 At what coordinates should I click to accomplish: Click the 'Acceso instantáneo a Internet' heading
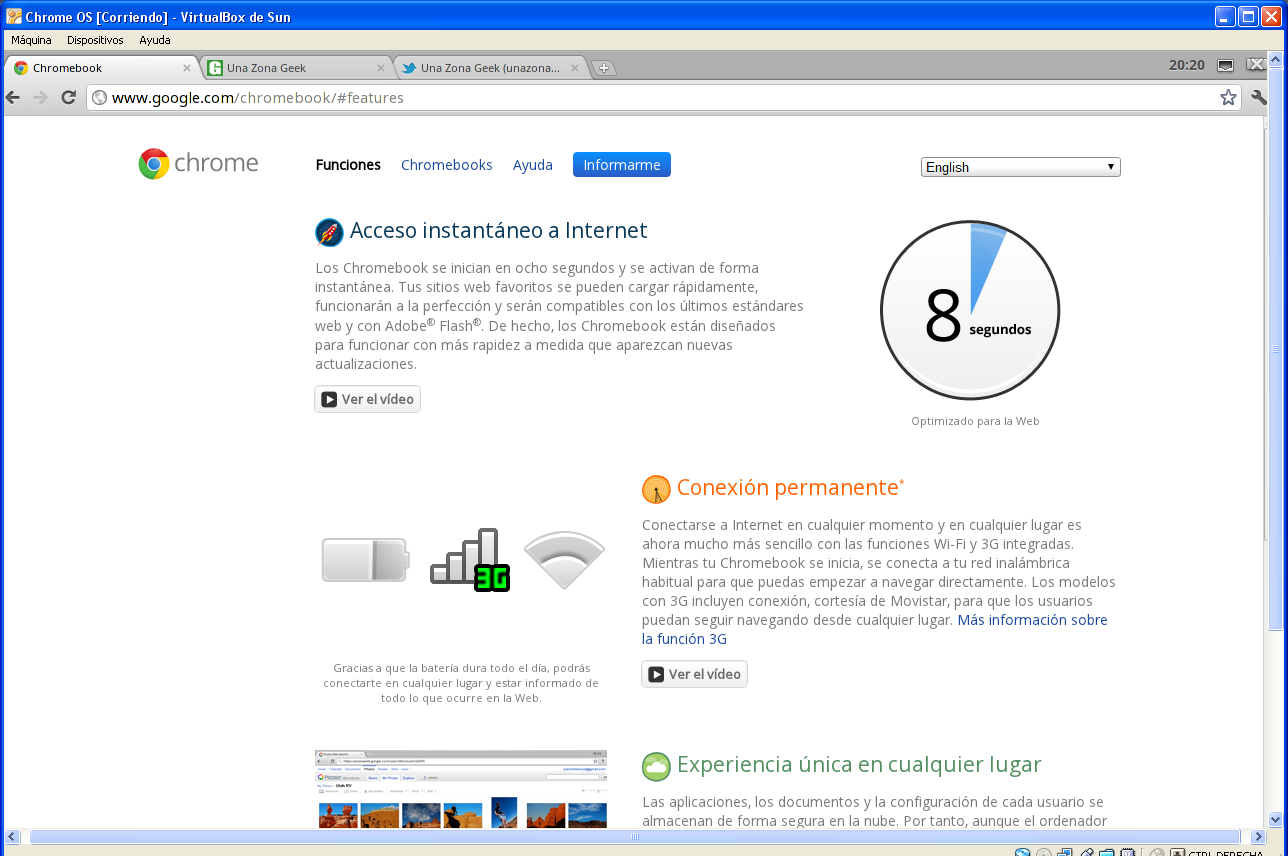tap(499, 231)
